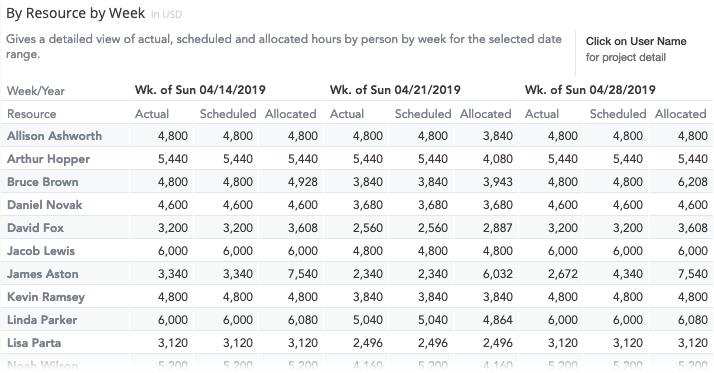Open David Fox resource row
Image resolution: width=714 pixels, height=373 pixels.
coord(36,228)
